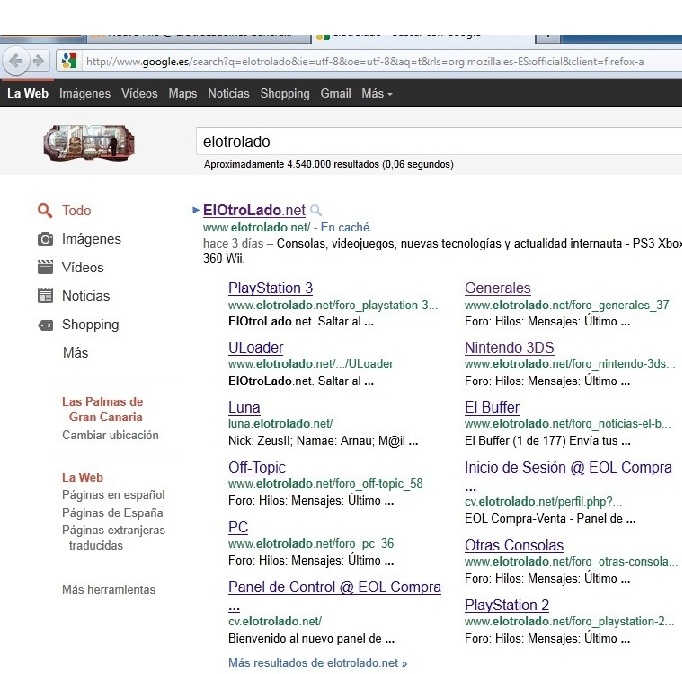Click the Google doodle logo
This screenshot has width=682, height=674.
click(89, 142)
